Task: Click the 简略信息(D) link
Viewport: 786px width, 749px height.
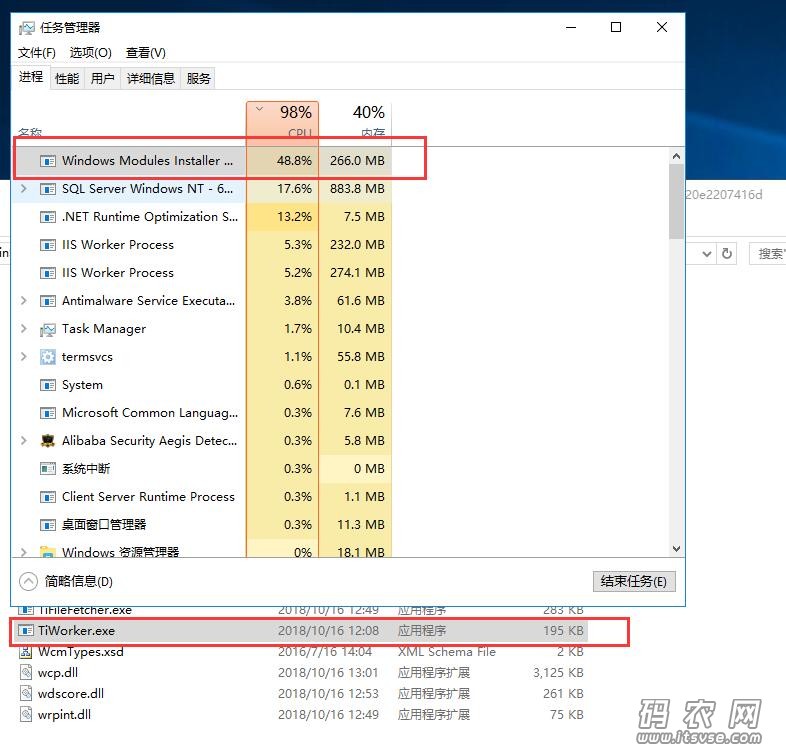Action: coord(79,582)
